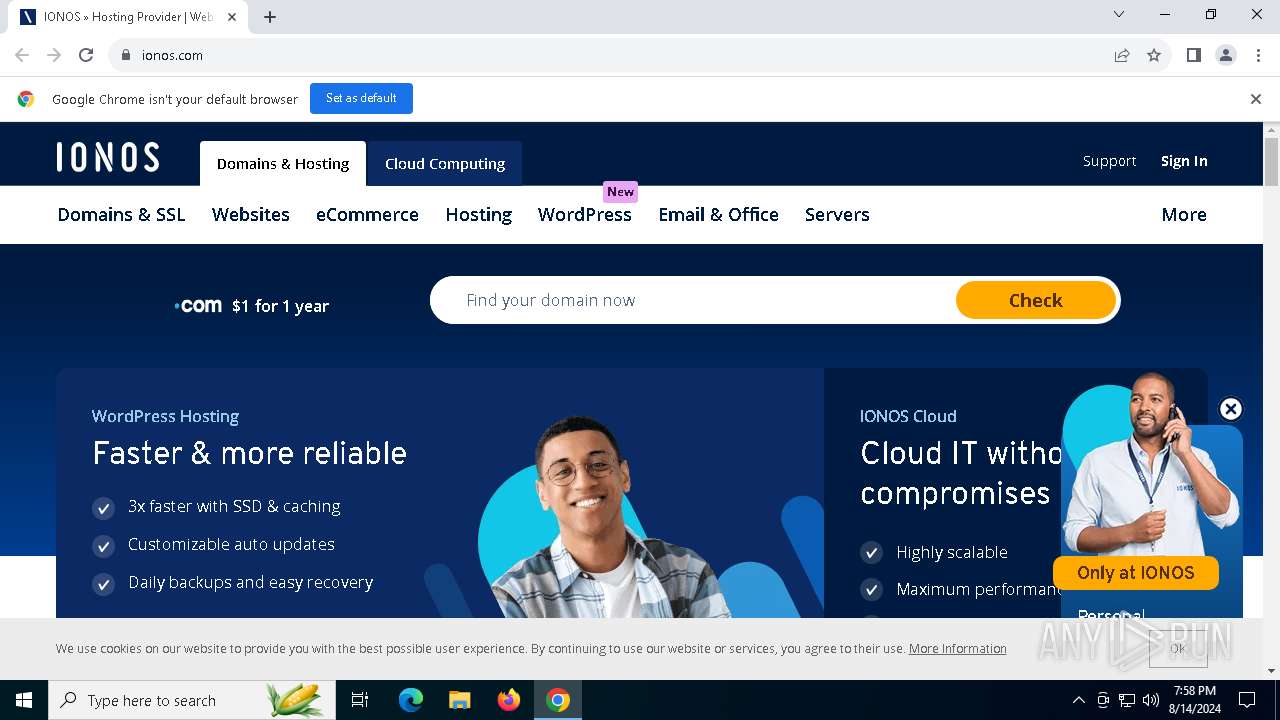Close the IONOS browser tab
Screen dimensions: 1280x720
pyautogui.click(x=233, y=17)
